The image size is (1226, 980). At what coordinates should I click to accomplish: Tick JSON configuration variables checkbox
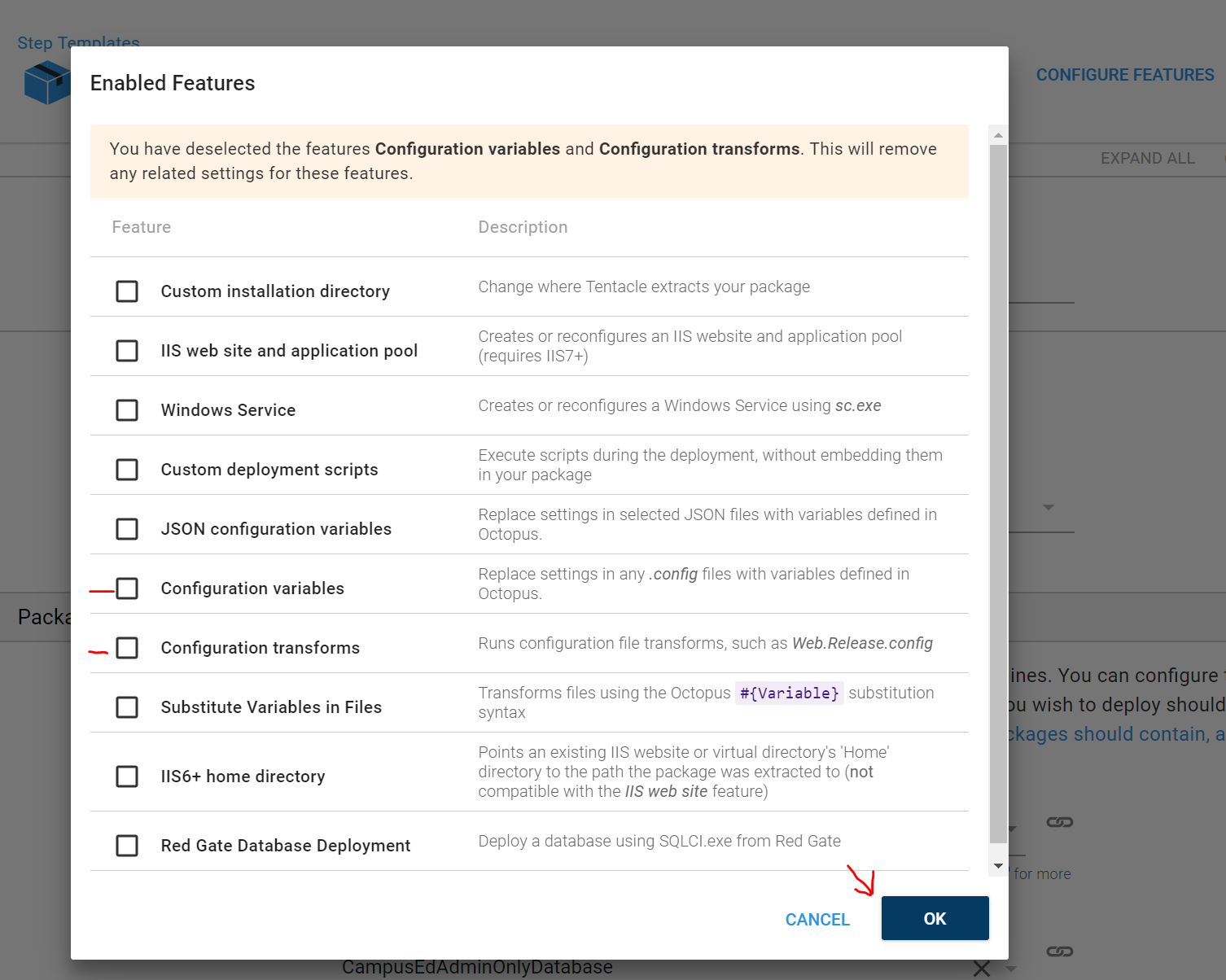click(127, 529)
